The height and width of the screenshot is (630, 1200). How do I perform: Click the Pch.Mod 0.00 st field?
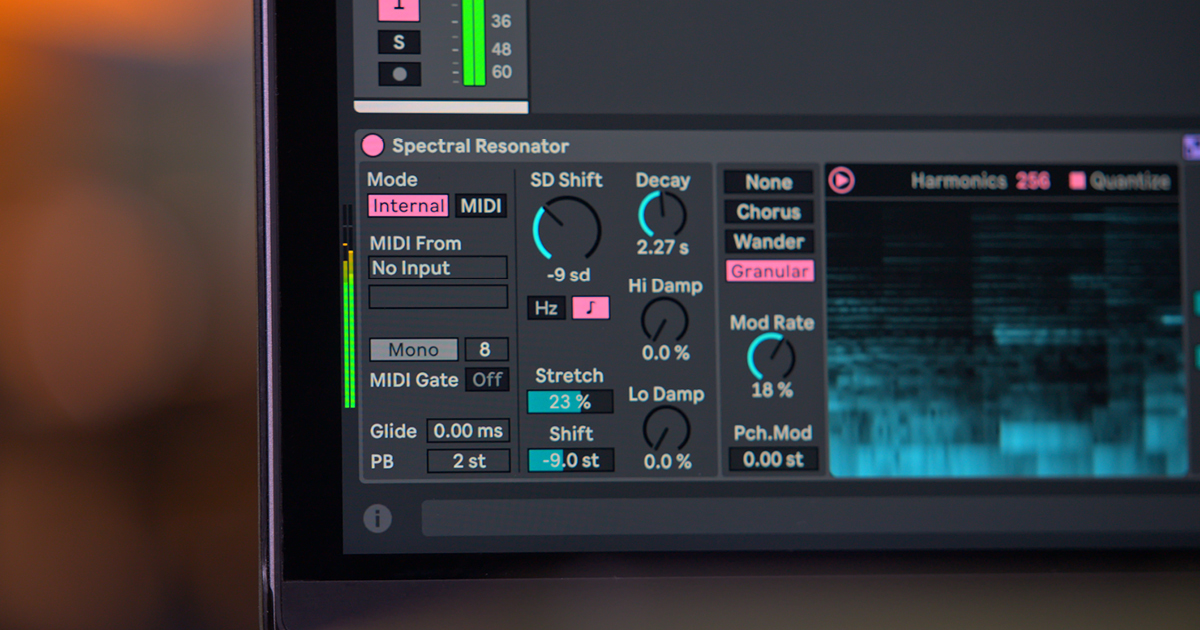(774, 460)
